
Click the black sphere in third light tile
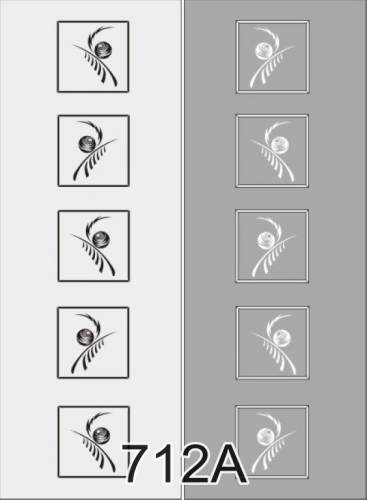(101, 240)
